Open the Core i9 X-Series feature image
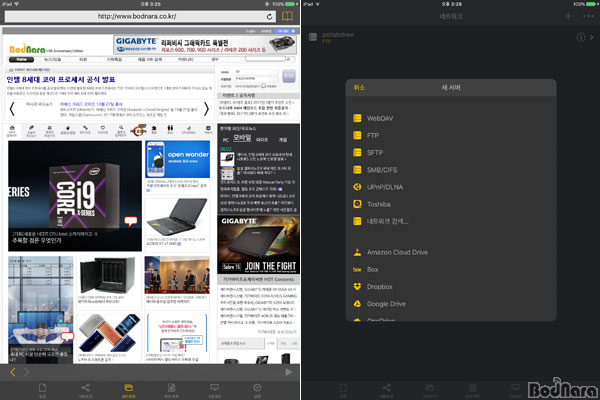 coord(75,196)
